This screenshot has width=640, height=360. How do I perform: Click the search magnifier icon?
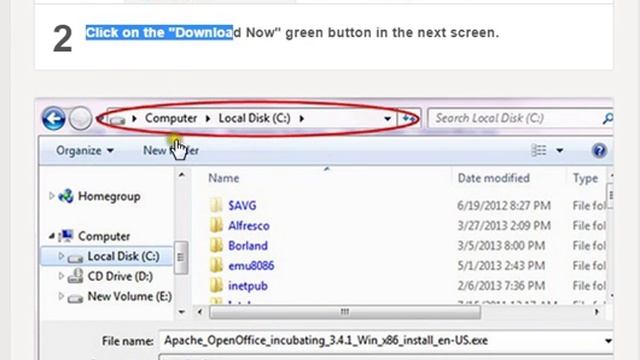[x=607, y=118]
